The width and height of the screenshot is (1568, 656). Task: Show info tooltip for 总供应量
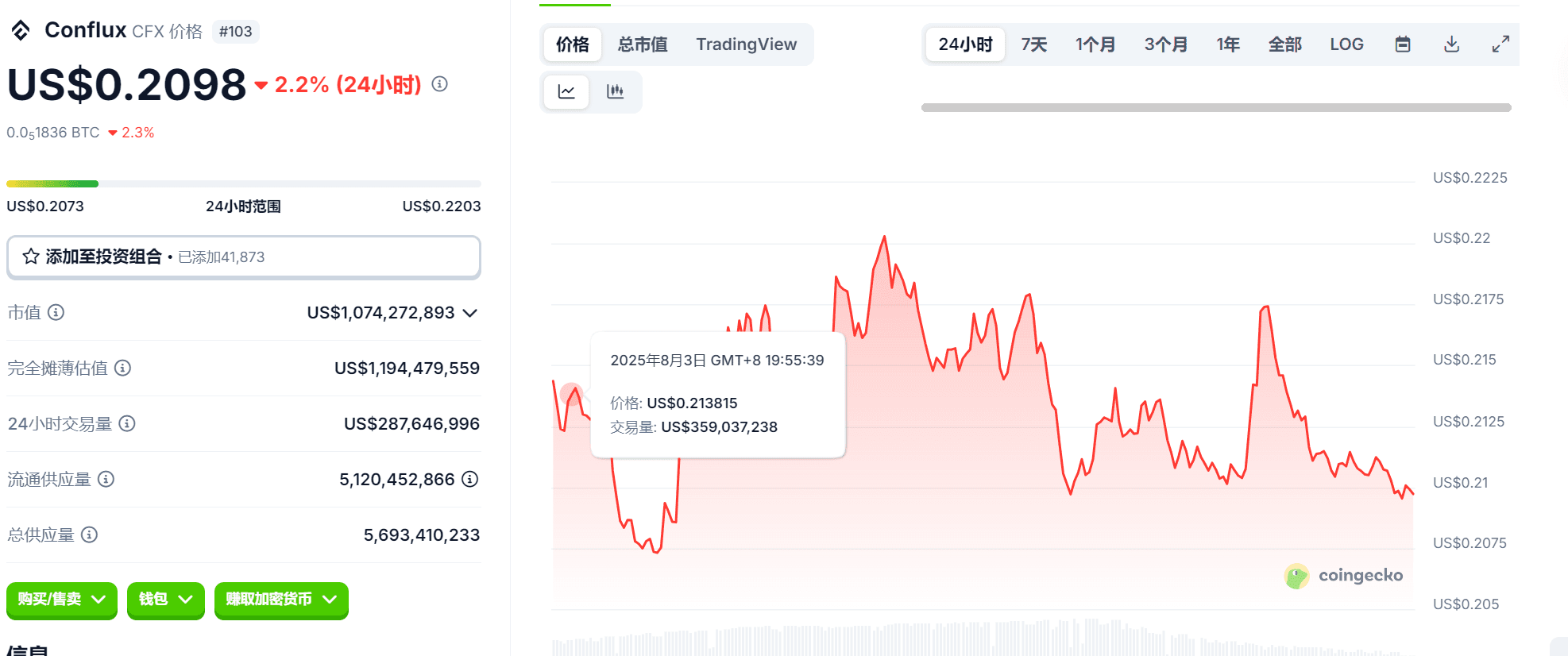(x=89, y=534)
